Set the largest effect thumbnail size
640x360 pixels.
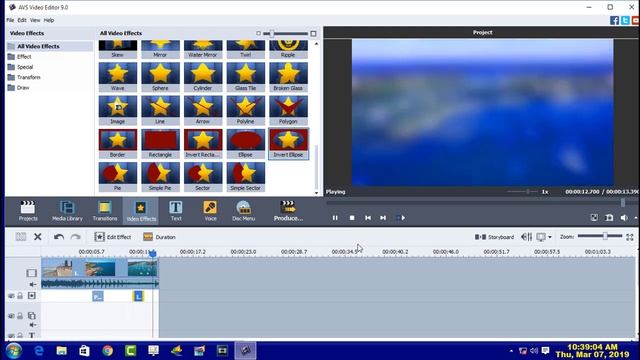[313, 33]
